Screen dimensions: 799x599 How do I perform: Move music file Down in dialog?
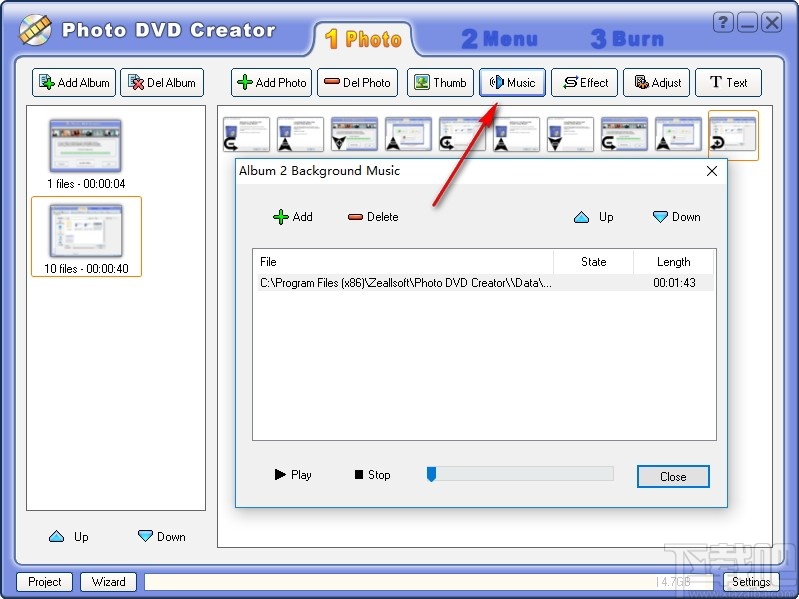coord(677,217)
